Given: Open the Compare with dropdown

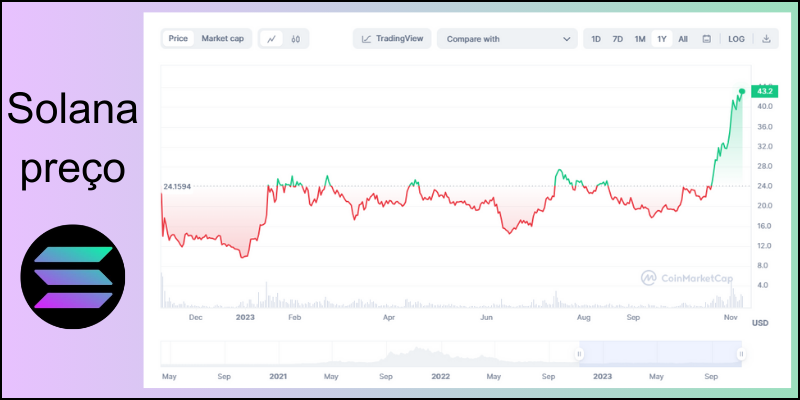Looking at the screenshot, I should point(505,39).
